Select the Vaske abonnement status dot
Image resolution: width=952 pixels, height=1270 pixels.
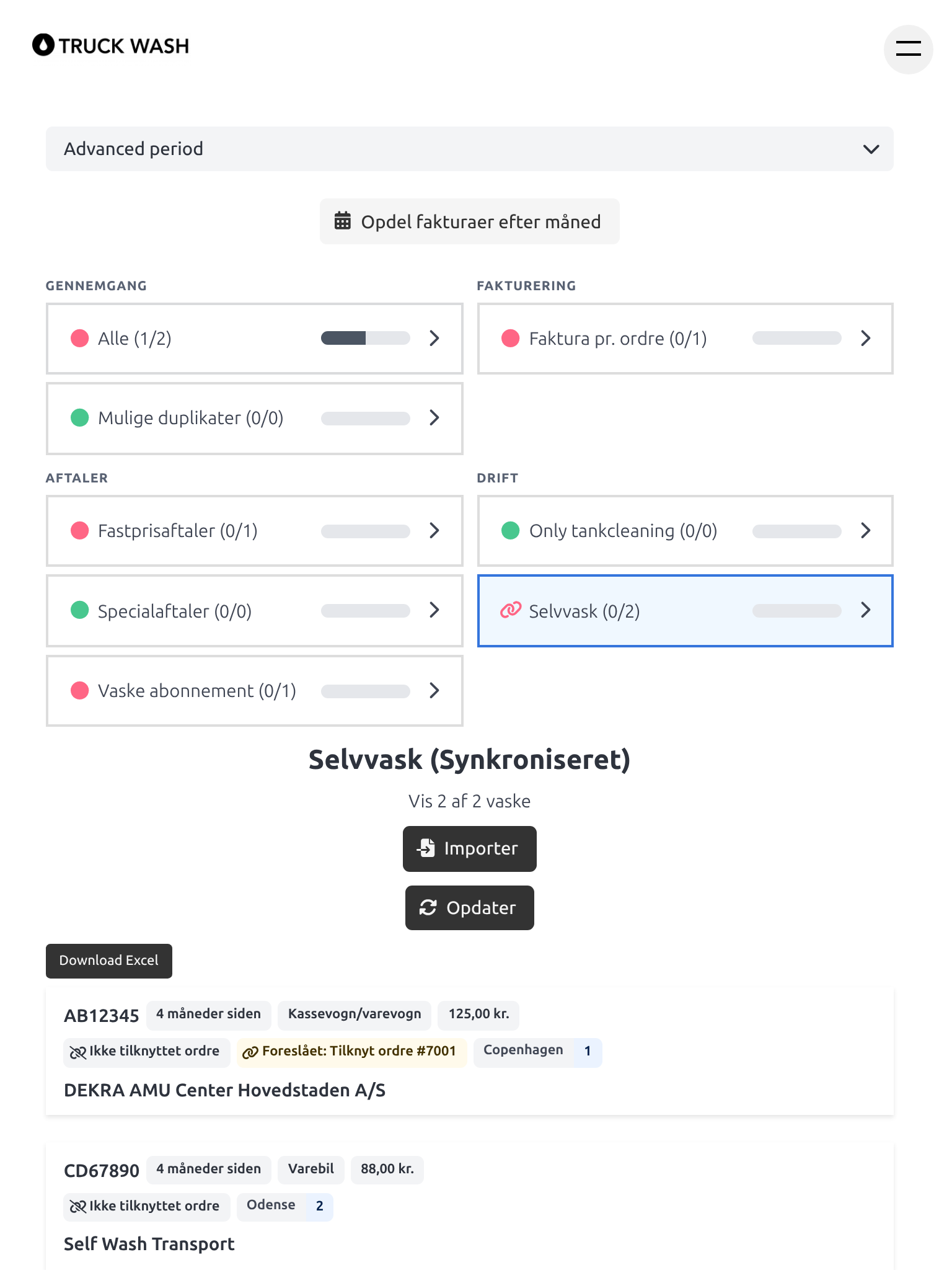(80, 690)
